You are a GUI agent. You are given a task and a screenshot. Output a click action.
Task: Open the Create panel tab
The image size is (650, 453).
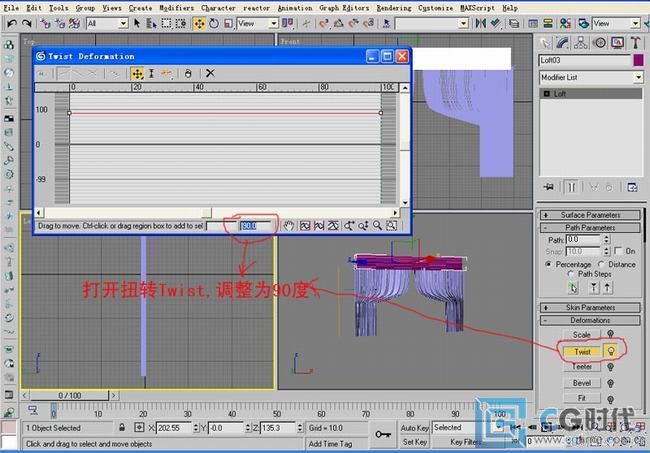545,43
